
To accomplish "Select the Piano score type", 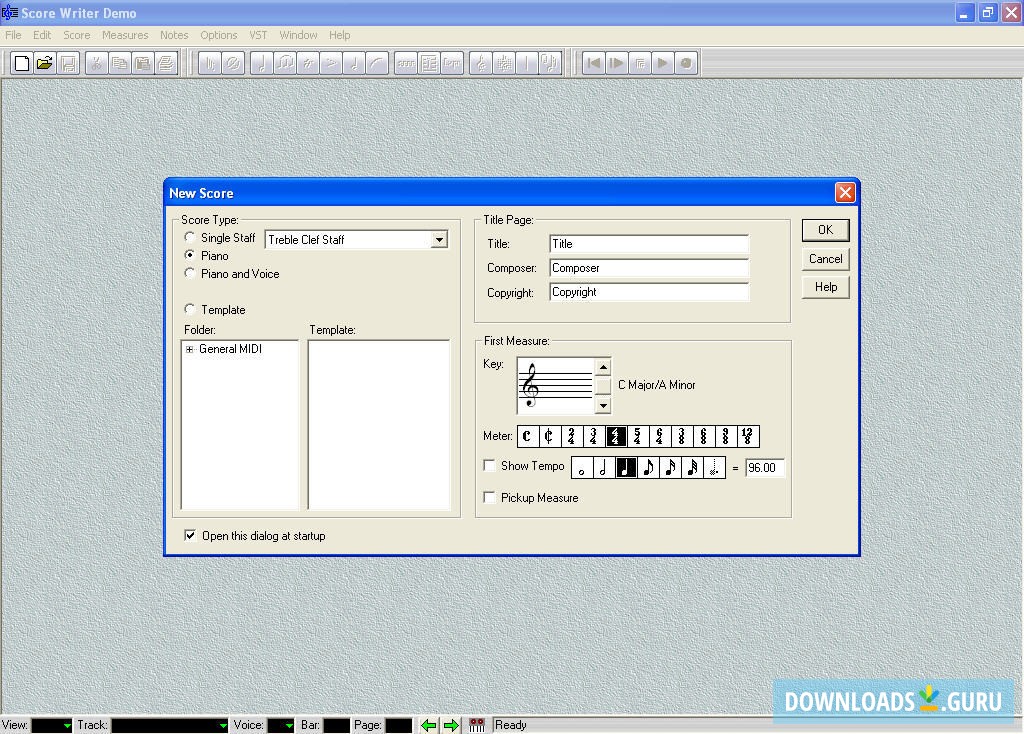I will pos(189,255).
